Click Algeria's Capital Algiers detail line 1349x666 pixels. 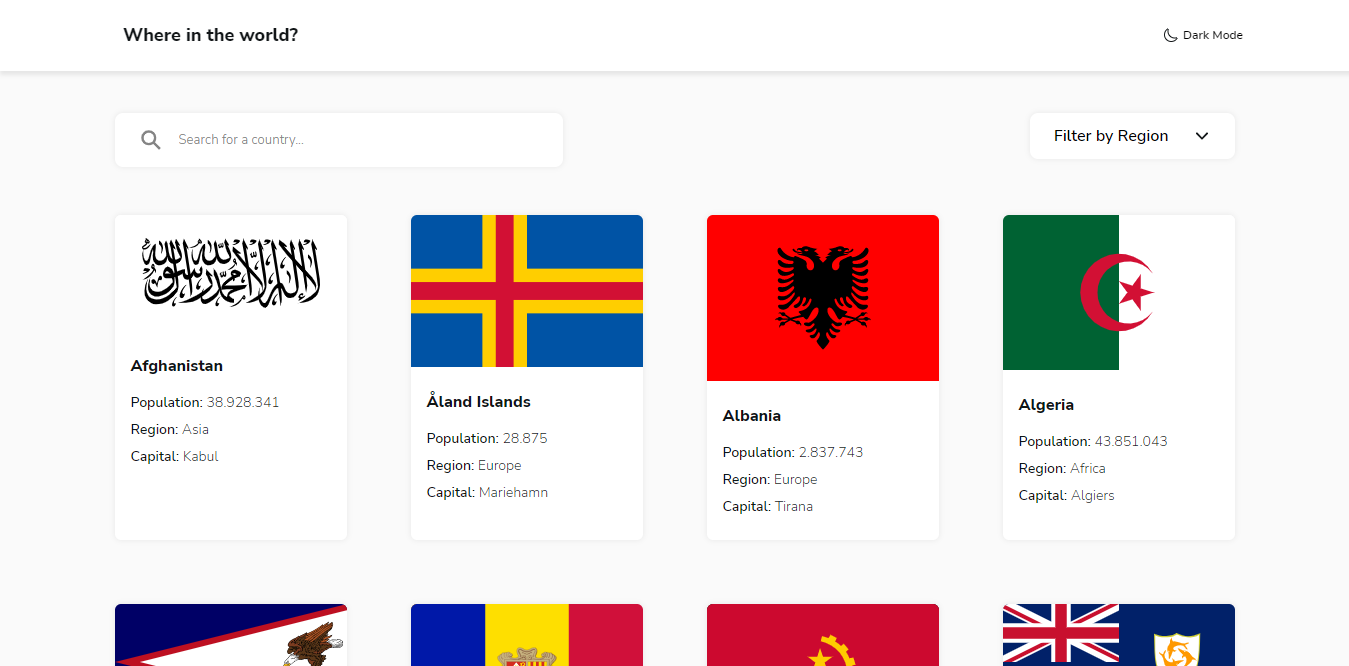(1066, 495)
